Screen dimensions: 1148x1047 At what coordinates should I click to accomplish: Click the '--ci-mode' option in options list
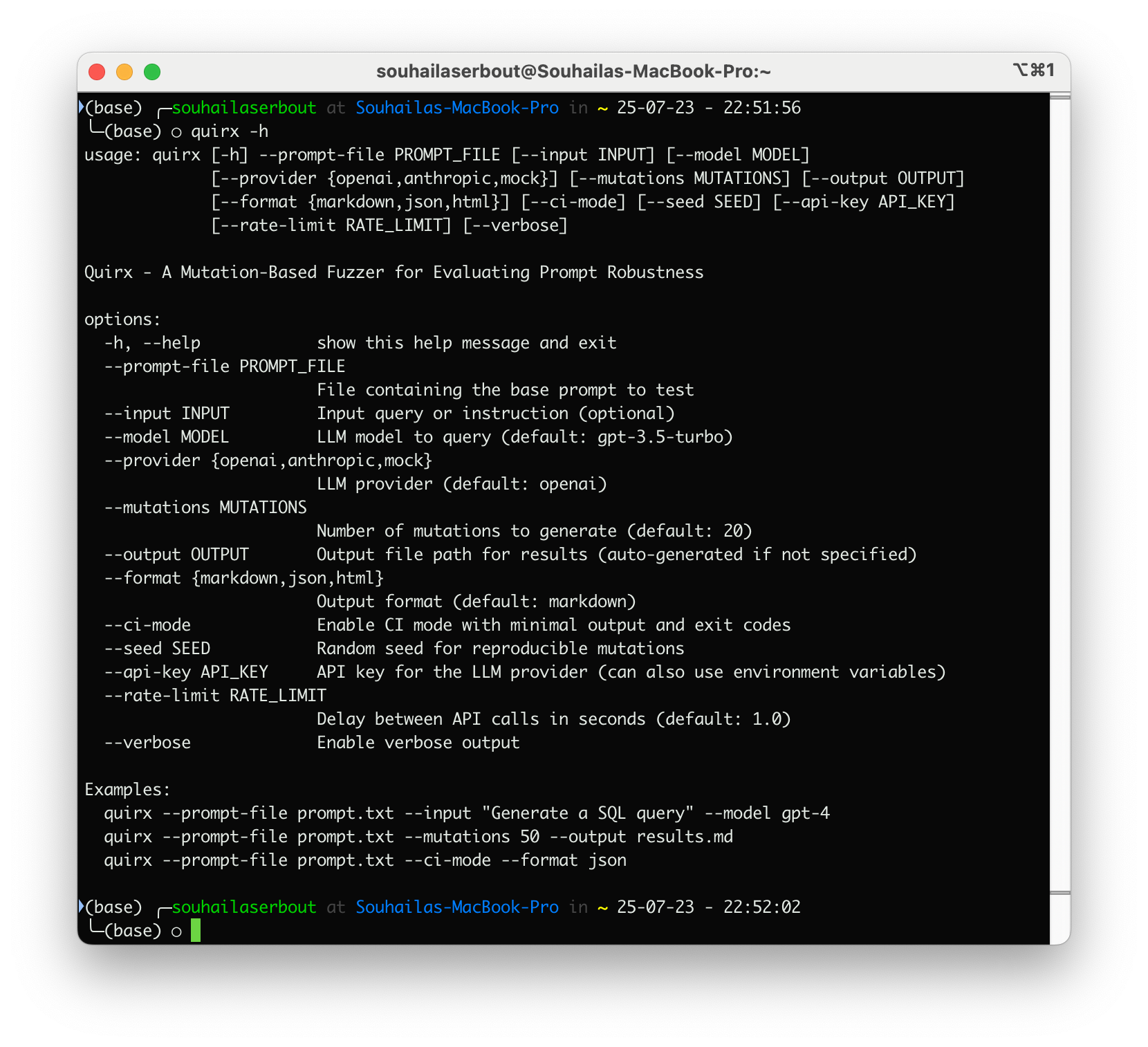point(147,625)
